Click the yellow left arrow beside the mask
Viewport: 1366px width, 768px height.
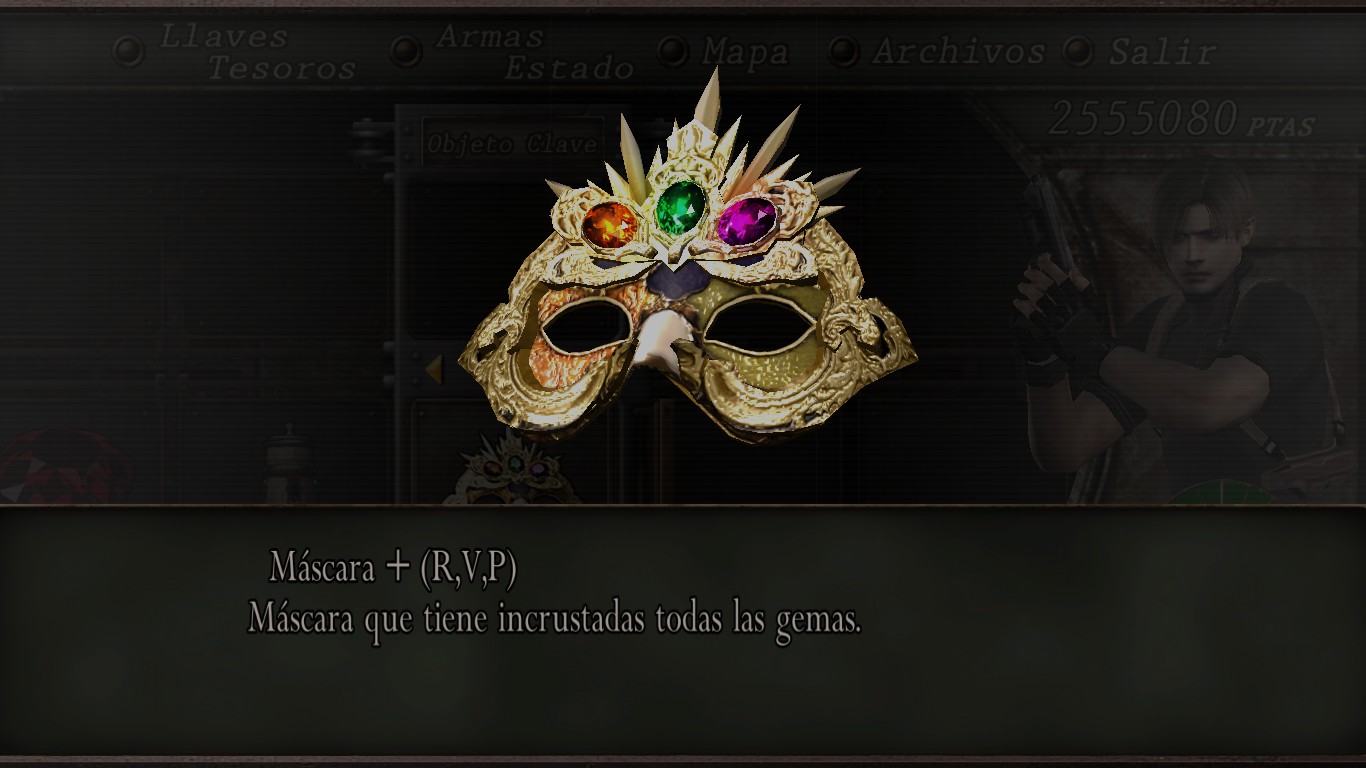tap(433, 370)
